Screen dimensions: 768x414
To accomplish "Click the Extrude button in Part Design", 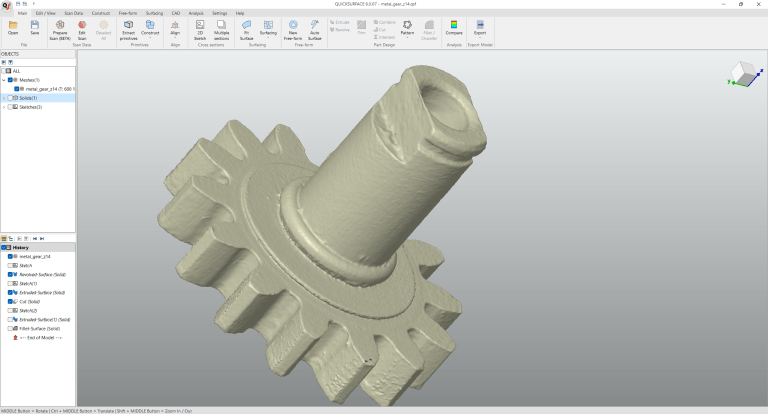I will click(x=340, y=22).
